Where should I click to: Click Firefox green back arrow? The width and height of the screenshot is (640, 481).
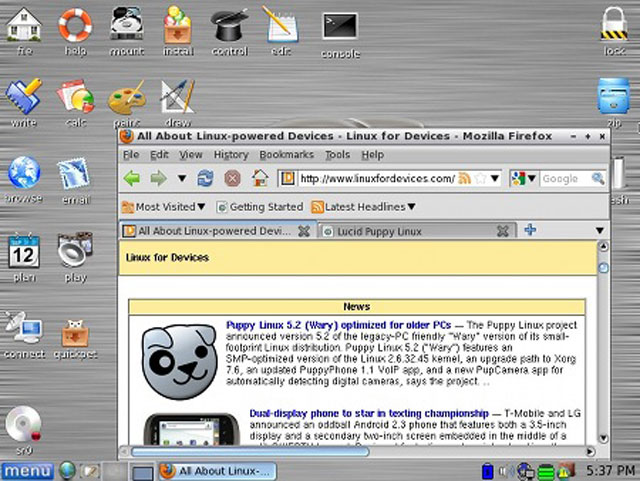point(132,178)
